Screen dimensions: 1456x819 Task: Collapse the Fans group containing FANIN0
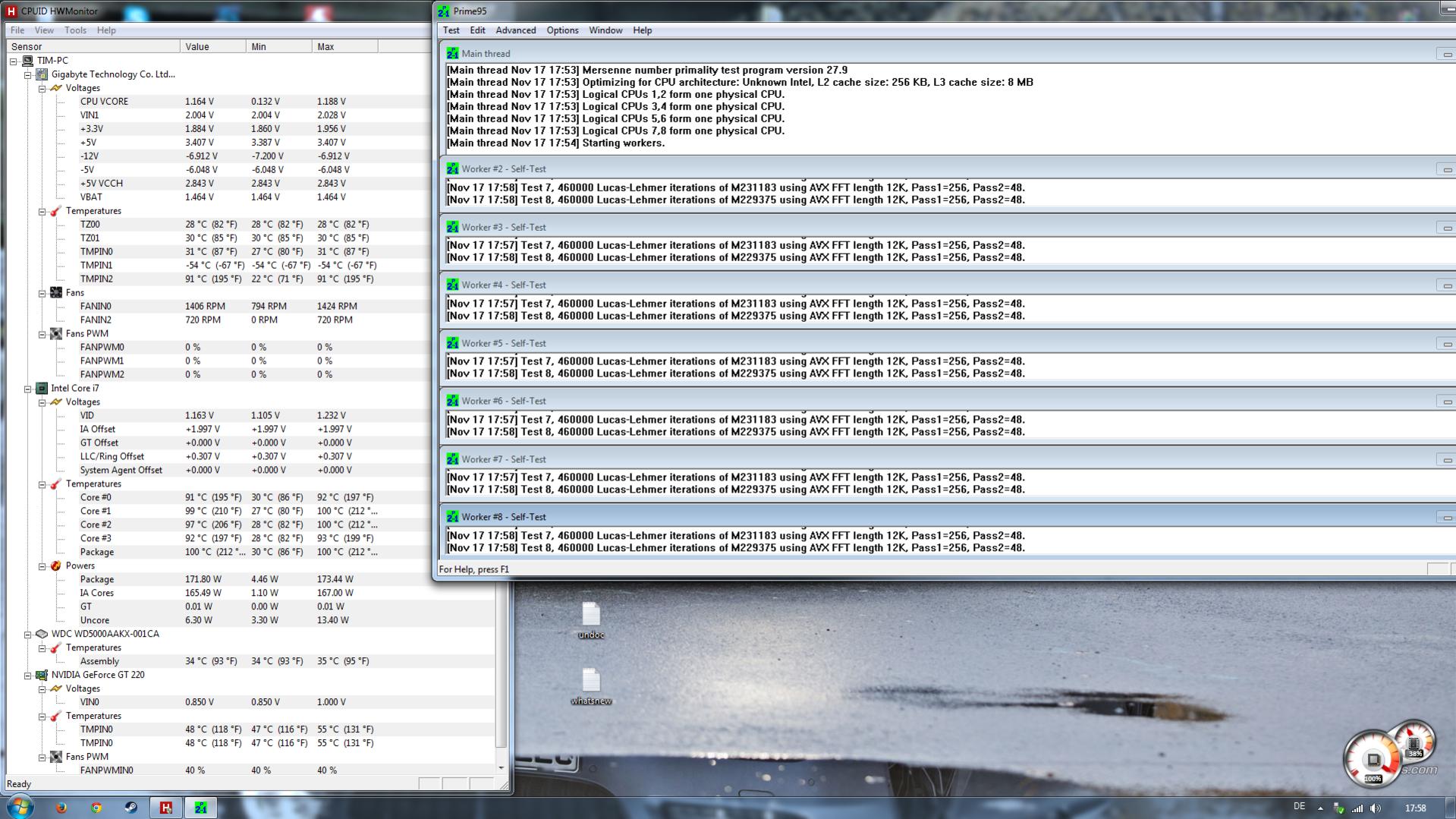coord(42,293)
